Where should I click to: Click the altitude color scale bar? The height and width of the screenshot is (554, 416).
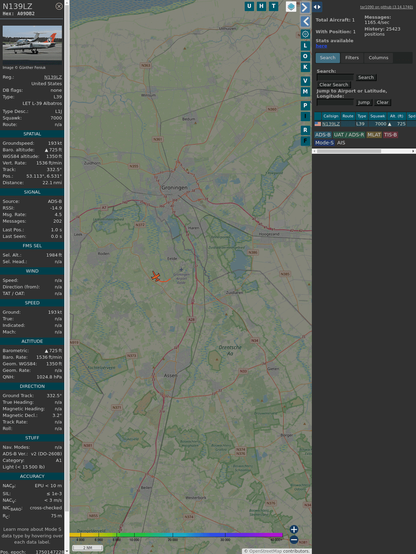(x=176, y=535)
